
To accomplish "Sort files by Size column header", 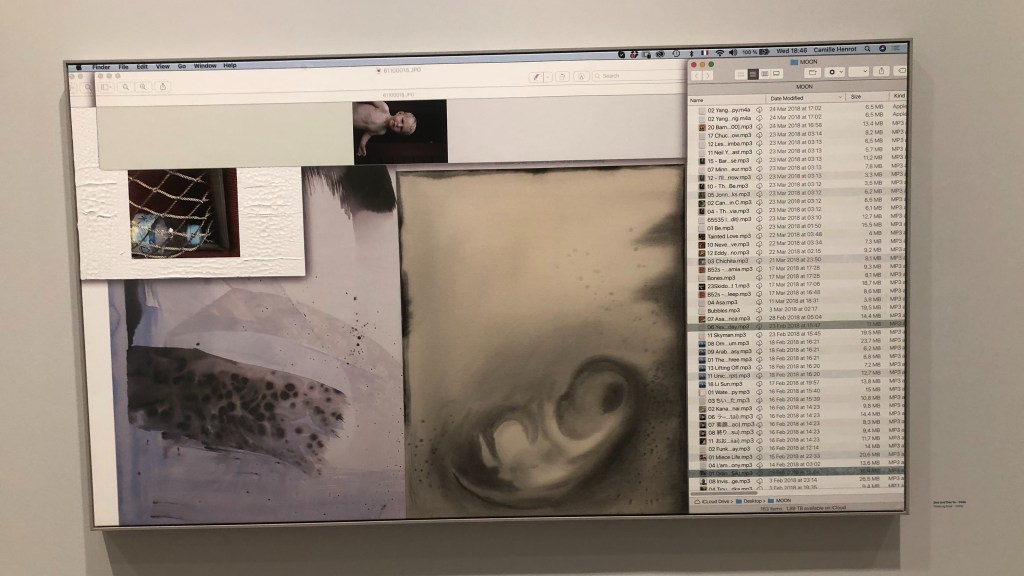I will [857, 98].
